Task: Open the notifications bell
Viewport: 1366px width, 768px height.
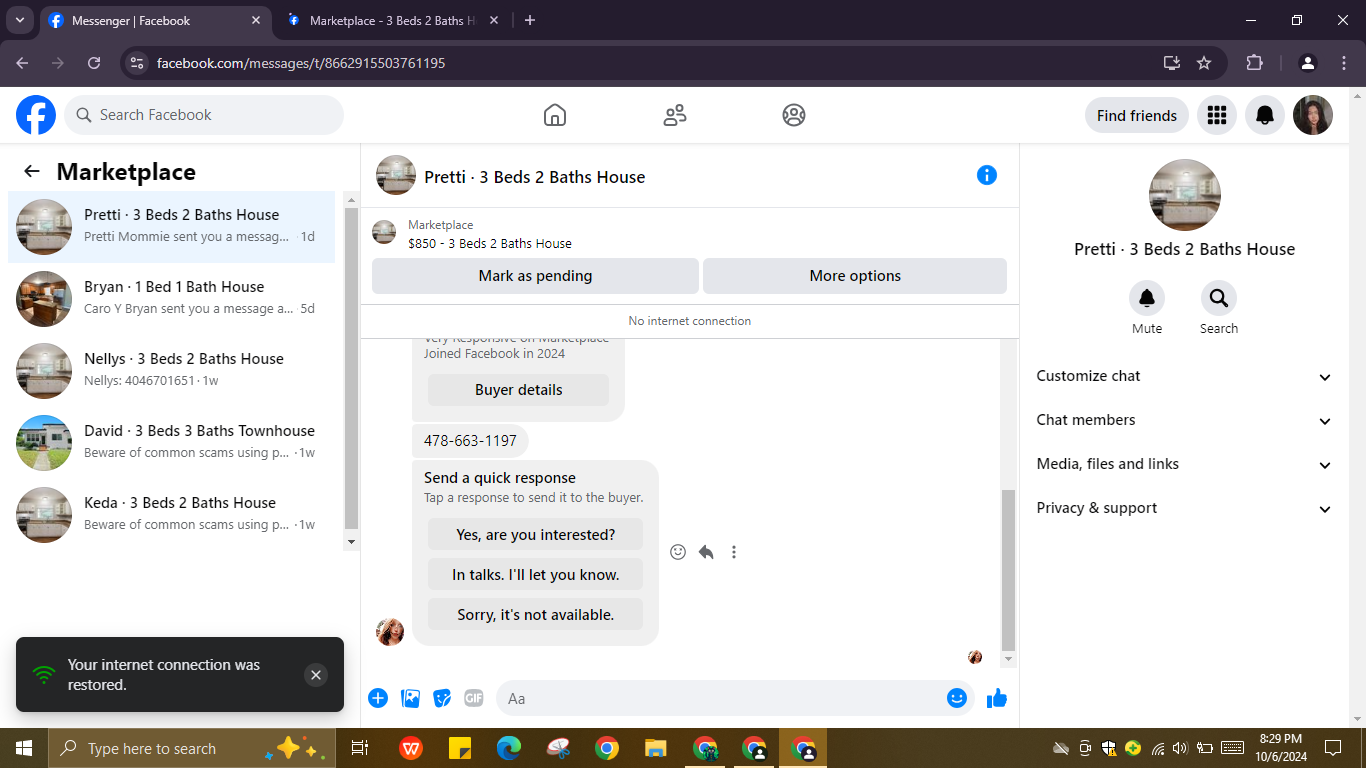Action: [x=1265, y=115]
